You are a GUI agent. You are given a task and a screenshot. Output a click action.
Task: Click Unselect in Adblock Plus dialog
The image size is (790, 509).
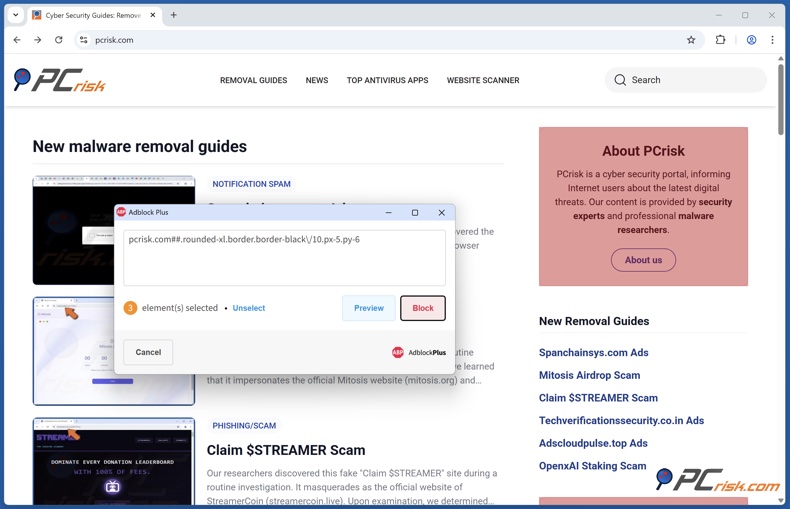pos(249,308)
